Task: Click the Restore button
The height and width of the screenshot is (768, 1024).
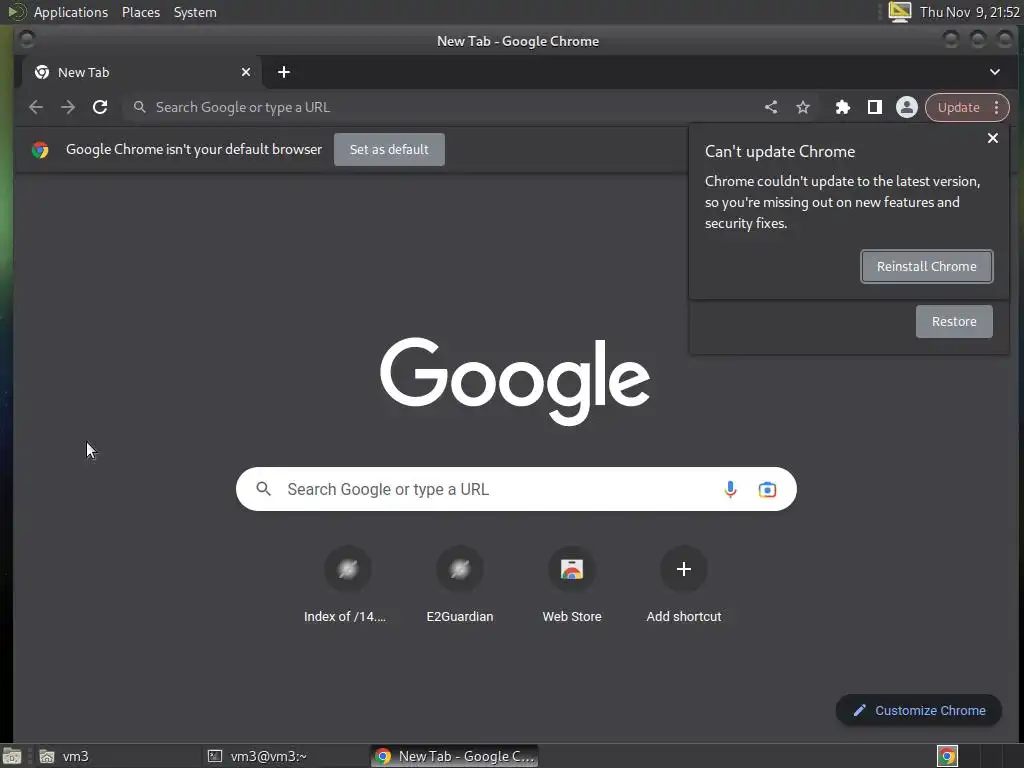Action: tap(954, 321)
